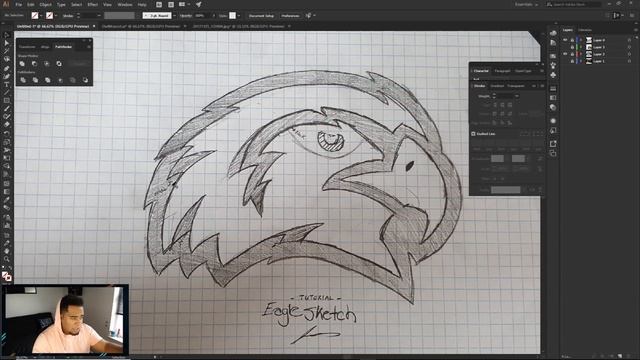Open the graphic Style dropdown arrow
This screenshot has height=360, width=640.
pyautogui.click(x=238, y=16)
